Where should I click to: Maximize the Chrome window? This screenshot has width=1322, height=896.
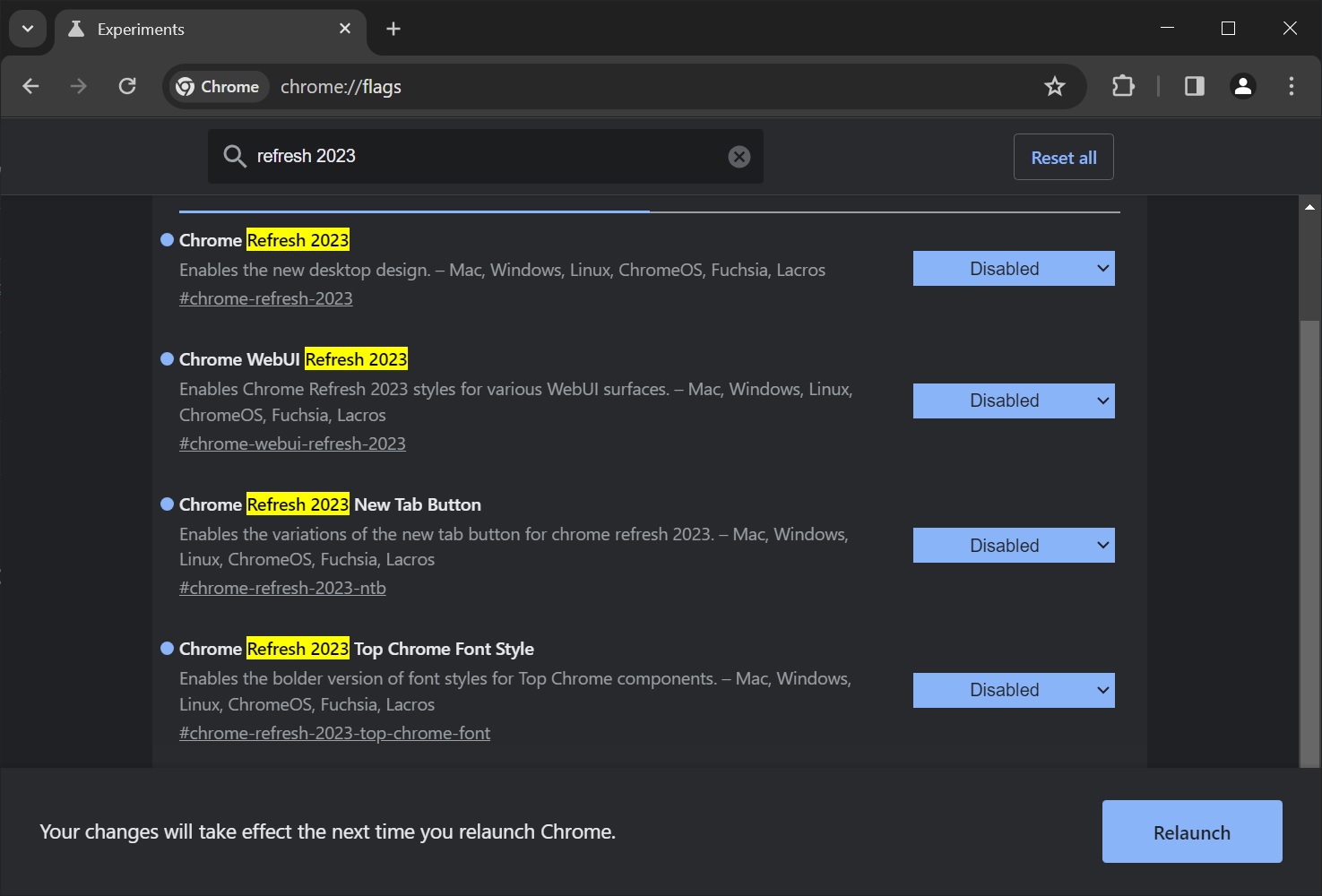(1229, 29)
